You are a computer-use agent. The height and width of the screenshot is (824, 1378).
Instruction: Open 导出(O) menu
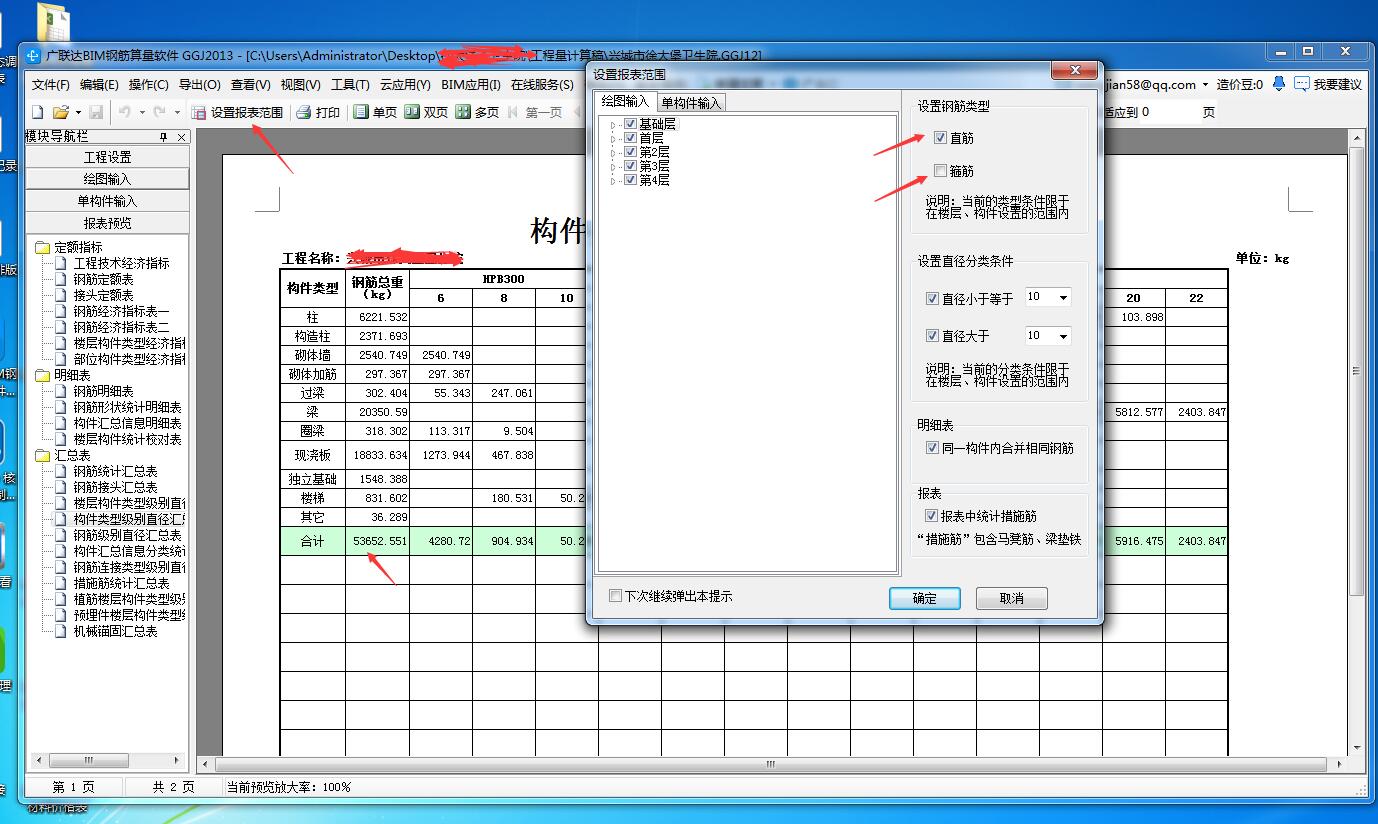[199, 85]
